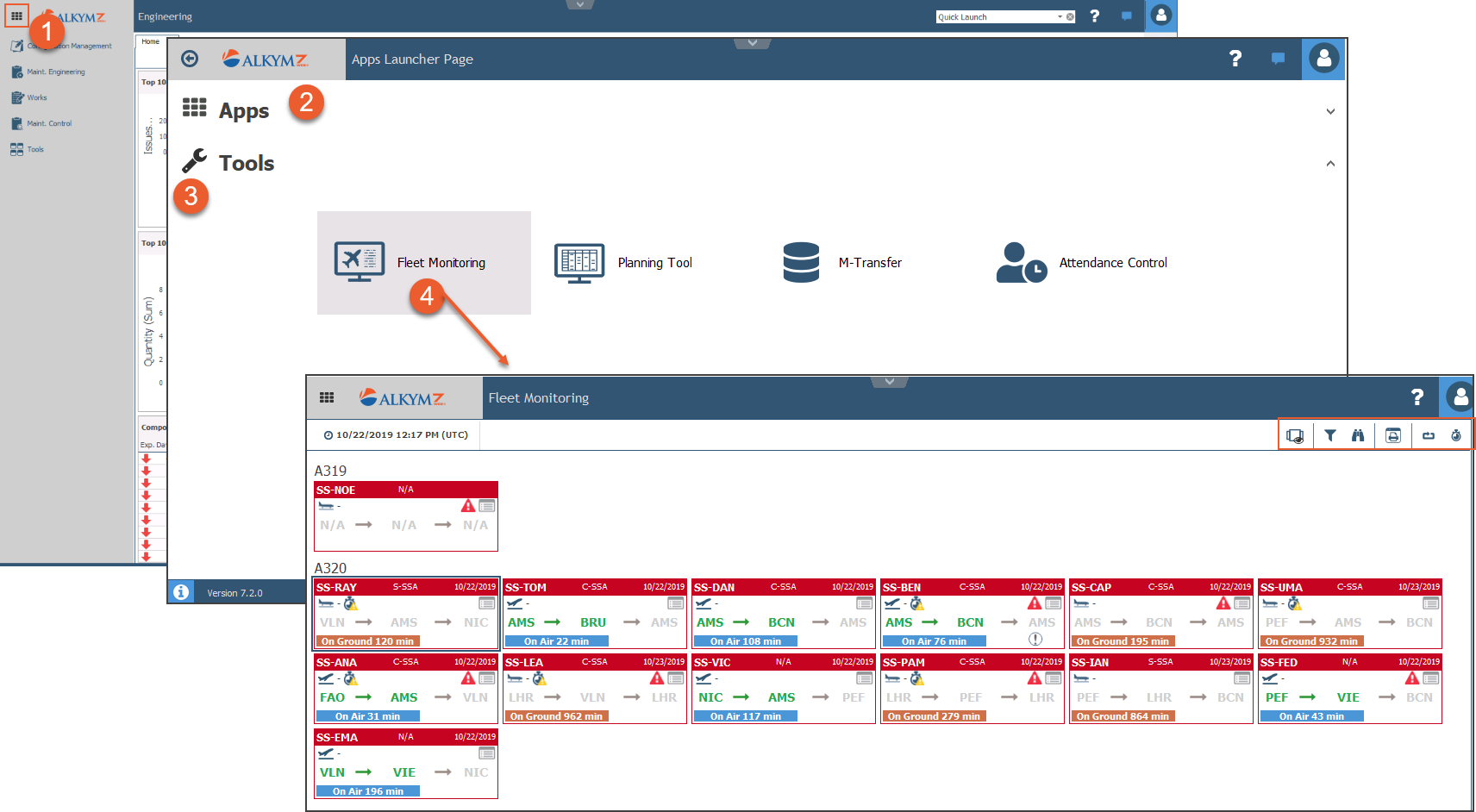Click 'On Ground 120 min' status bar

point(367,641)
